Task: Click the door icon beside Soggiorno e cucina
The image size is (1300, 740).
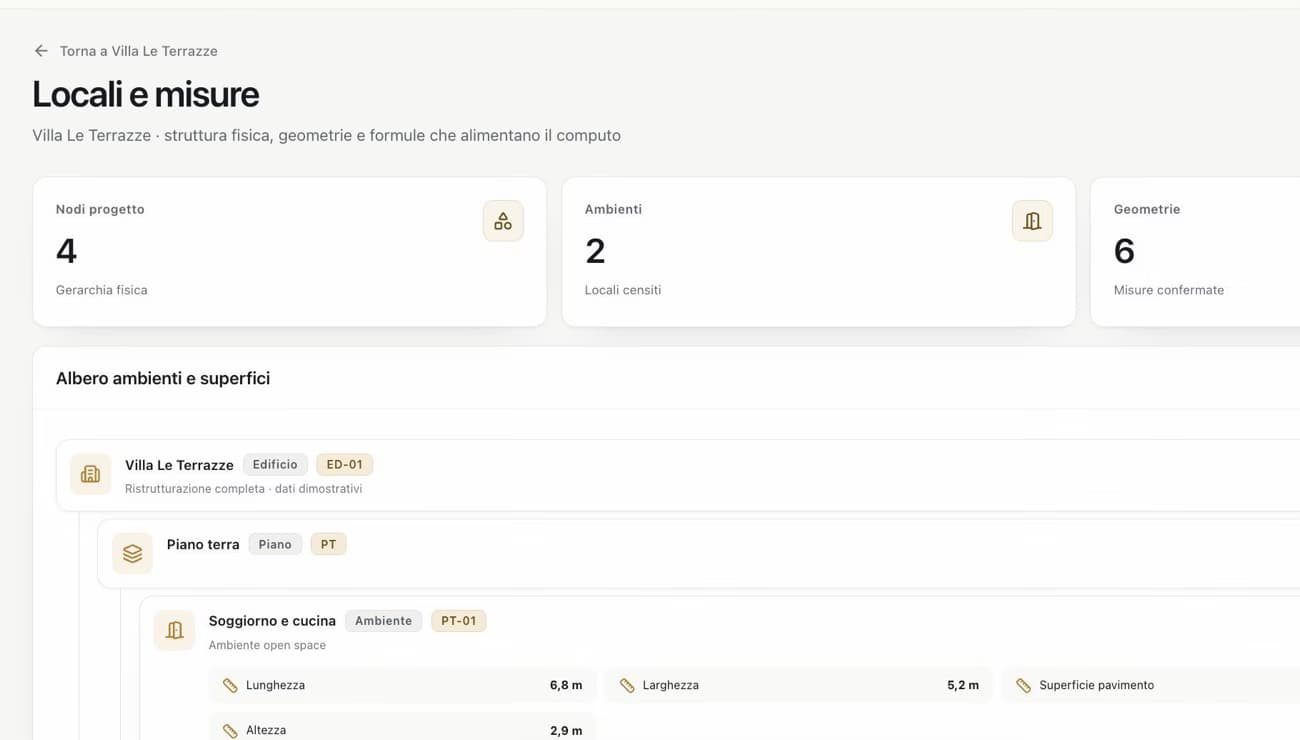Action: [174, 630]
